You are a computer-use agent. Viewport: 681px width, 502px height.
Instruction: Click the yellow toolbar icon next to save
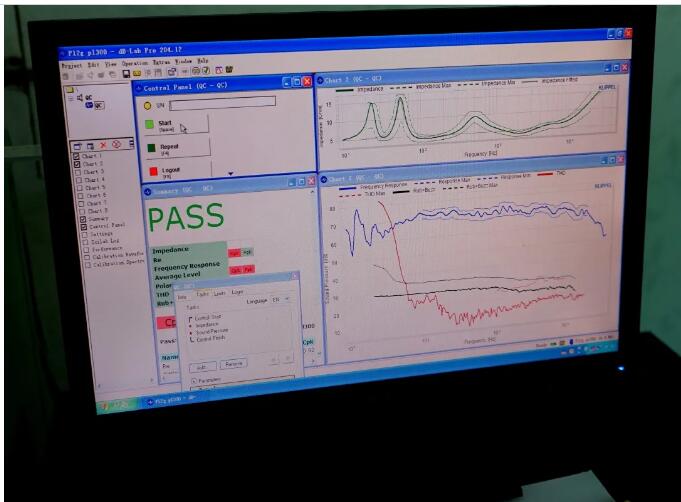[137, 74]
